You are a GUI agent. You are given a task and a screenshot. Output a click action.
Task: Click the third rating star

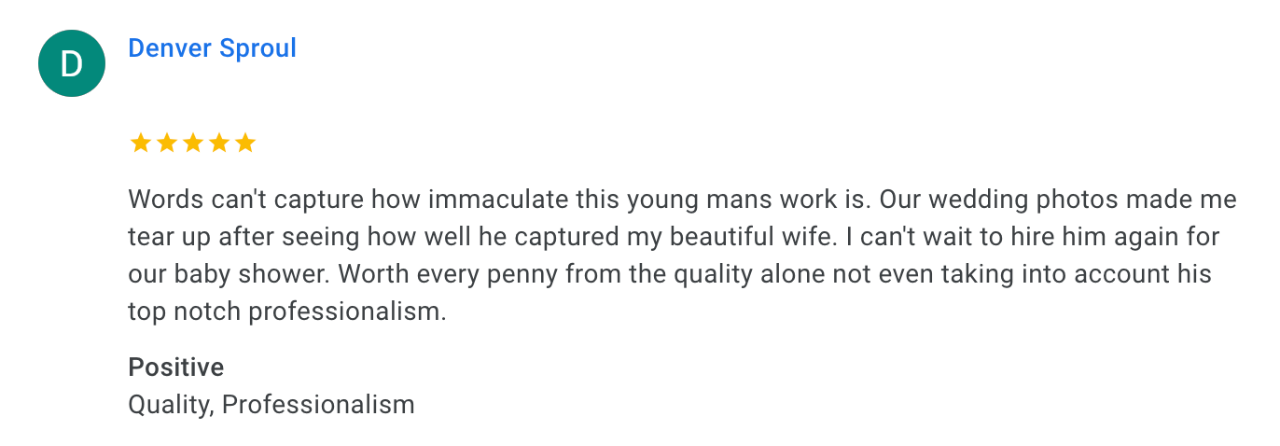193,143
